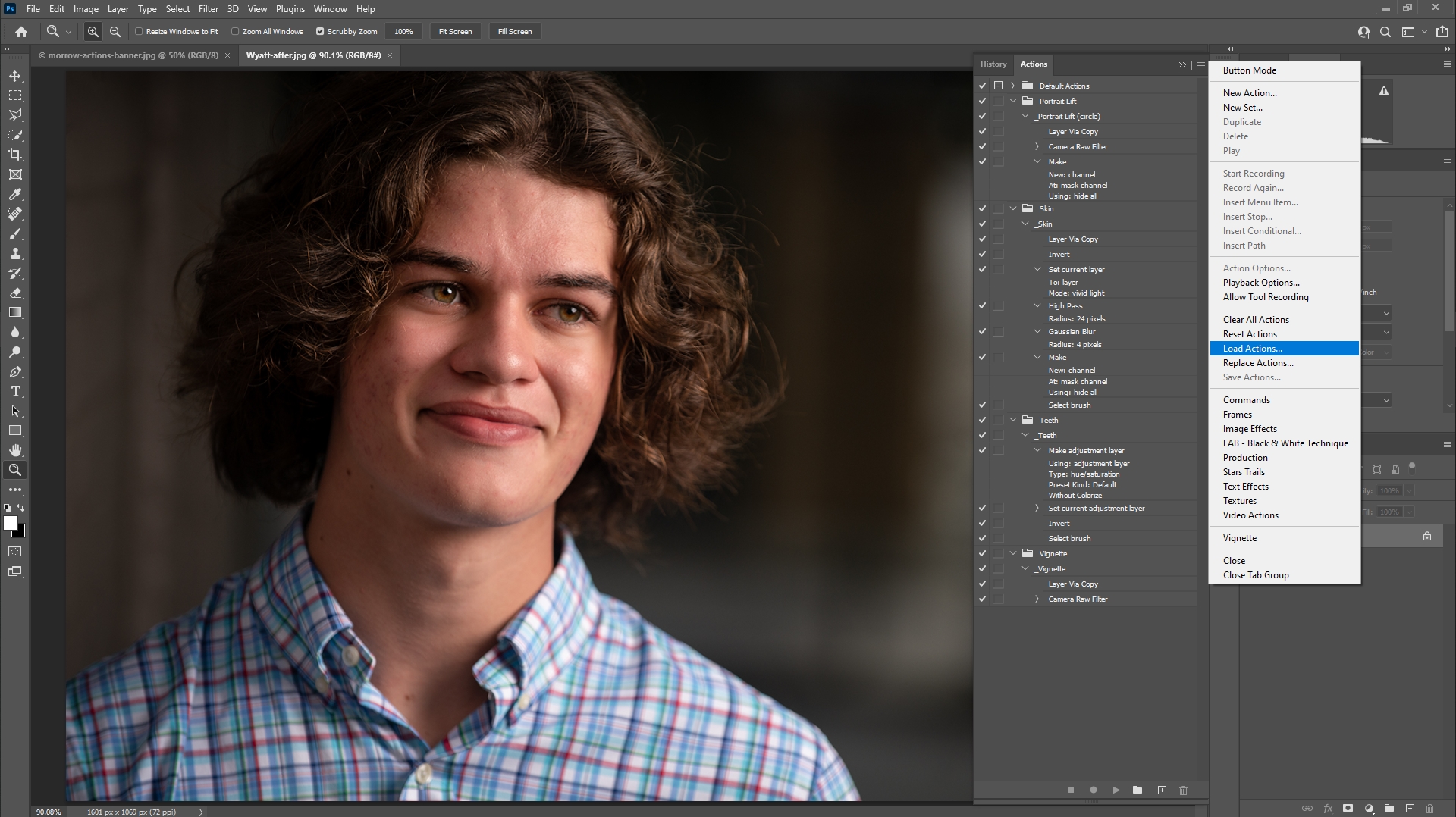The height and width of the screenshot is (817, 1456).
Task: Collapse the High Pass step details
Action: click(1037, 305)
